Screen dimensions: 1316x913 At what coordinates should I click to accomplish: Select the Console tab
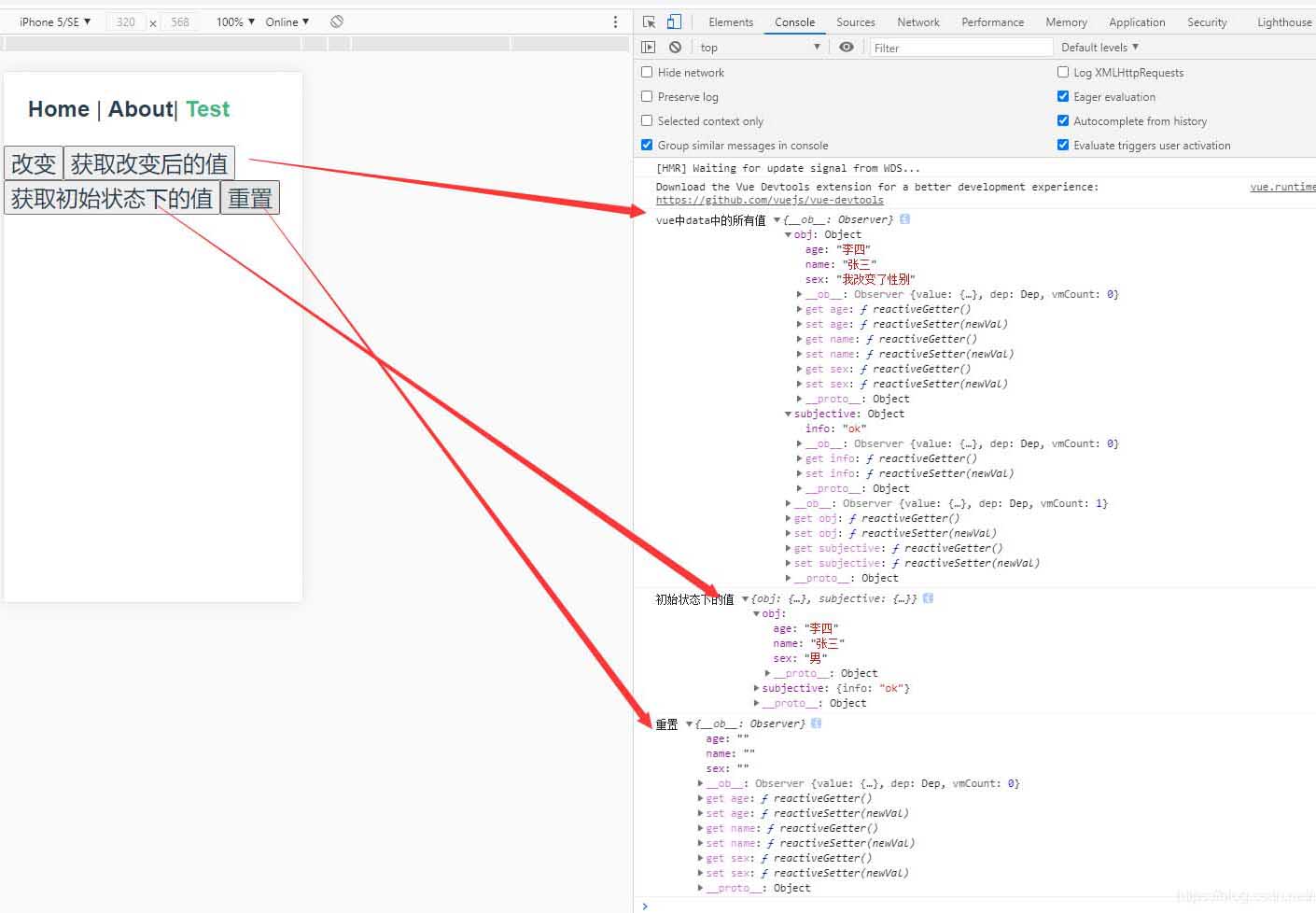pos(794,21)
